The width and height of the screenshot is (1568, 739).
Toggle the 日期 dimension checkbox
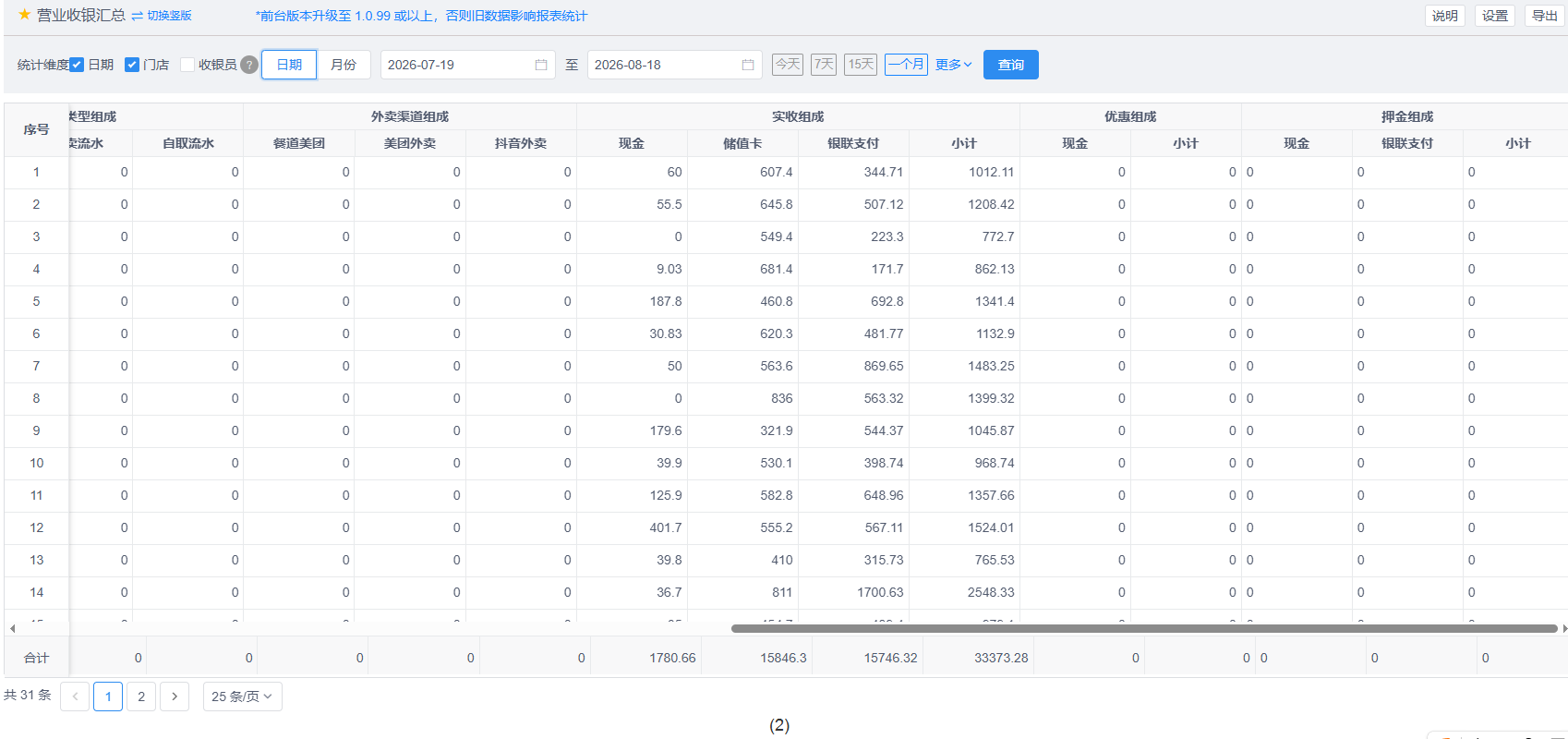click(x=77, y=65)
